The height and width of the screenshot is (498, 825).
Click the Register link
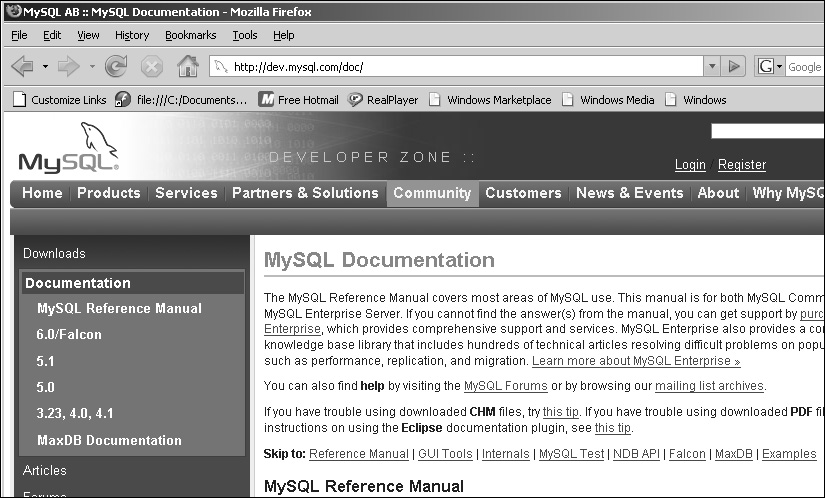pyautogui.click(x=742, y=165)
